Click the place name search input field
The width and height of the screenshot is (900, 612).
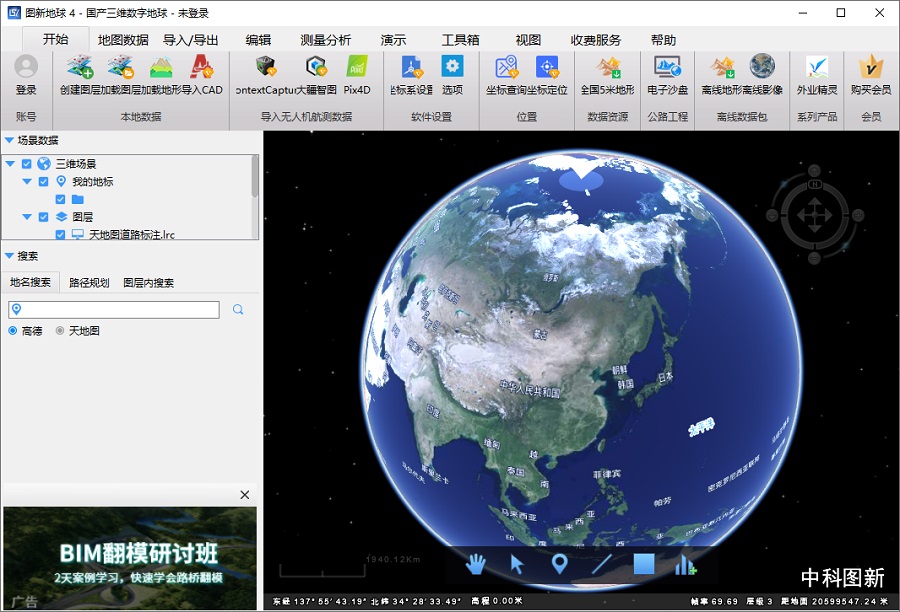(x=114, y=310)
